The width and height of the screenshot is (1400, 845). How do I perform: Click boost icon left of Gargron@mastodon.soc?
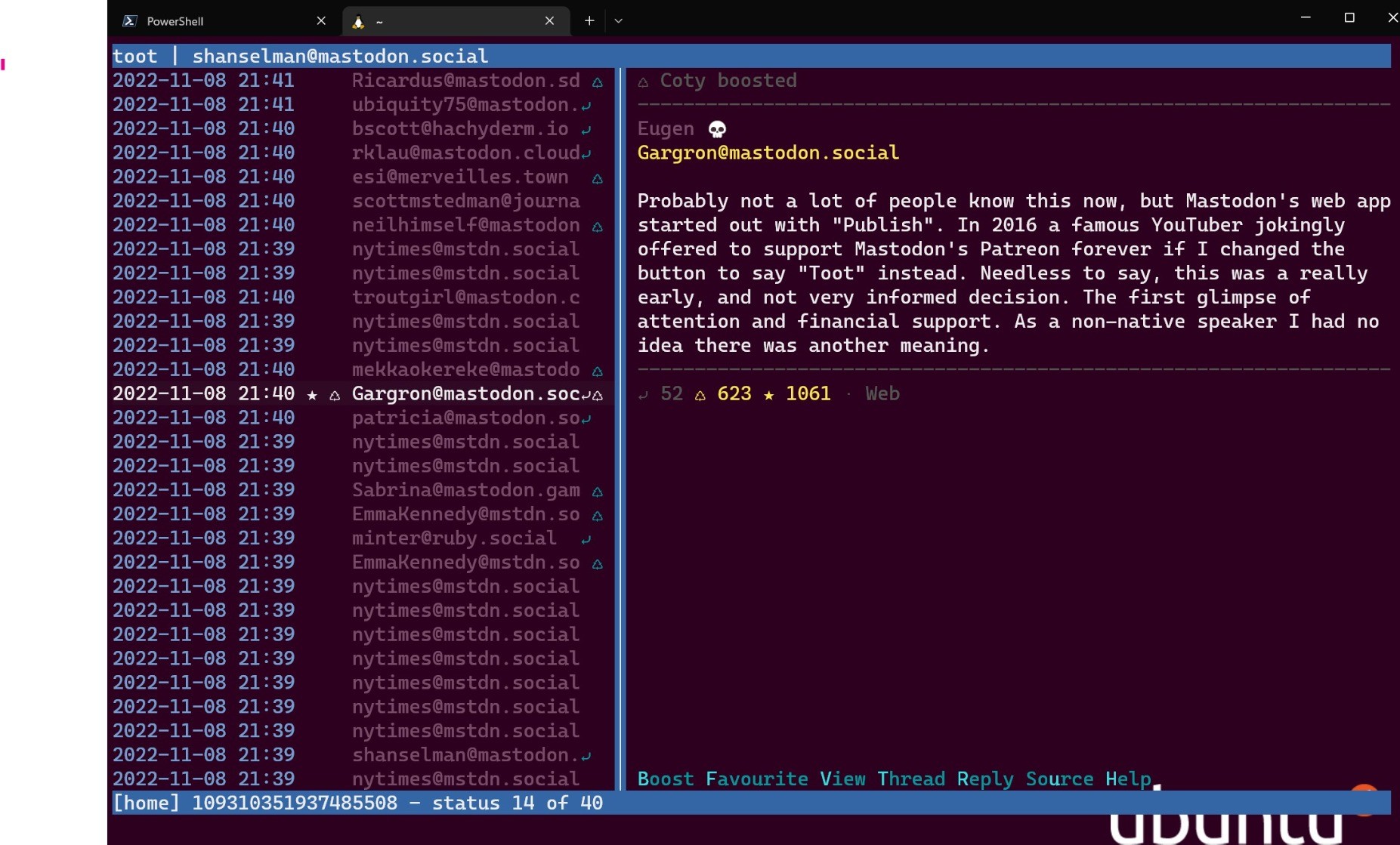pos(335,396)
